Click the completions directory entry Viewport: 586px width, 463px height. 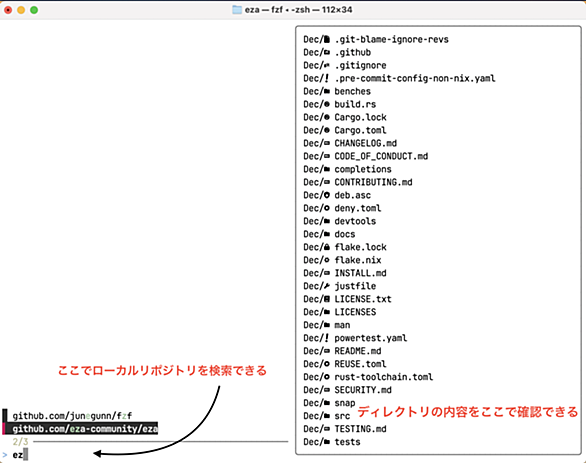click(363, 169)
